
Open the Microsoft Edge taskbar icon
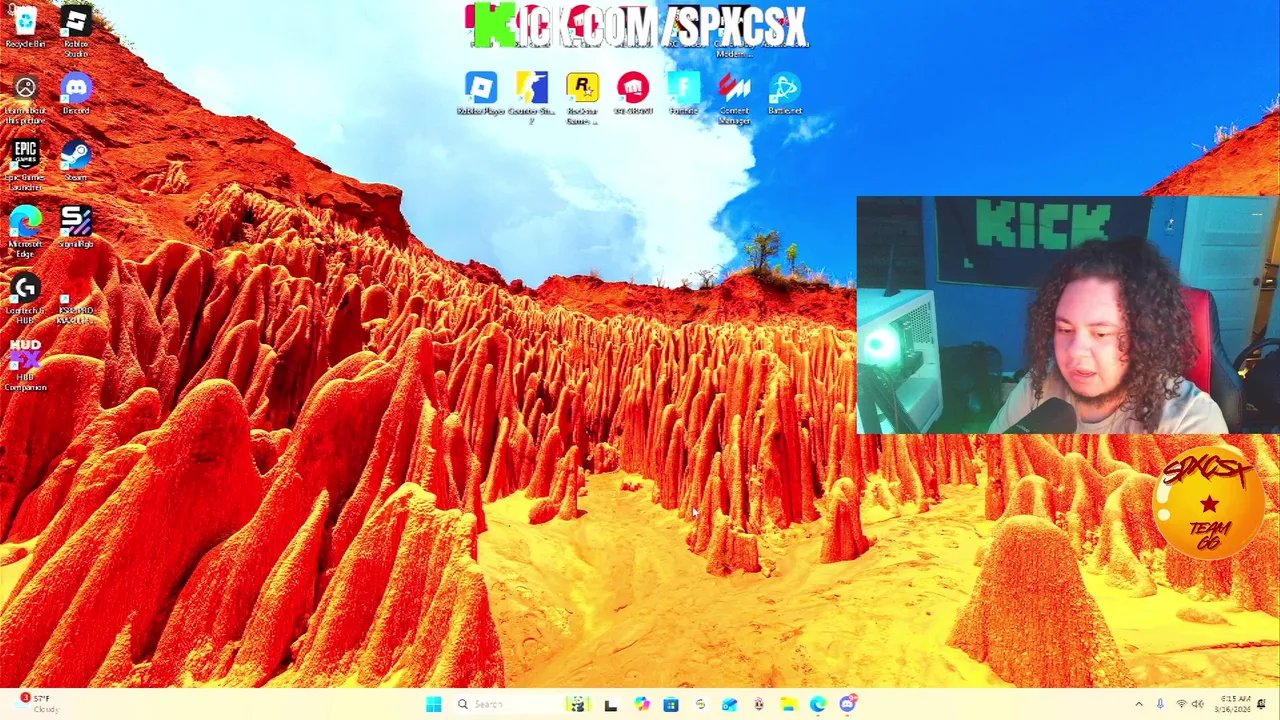click(818, 705)
